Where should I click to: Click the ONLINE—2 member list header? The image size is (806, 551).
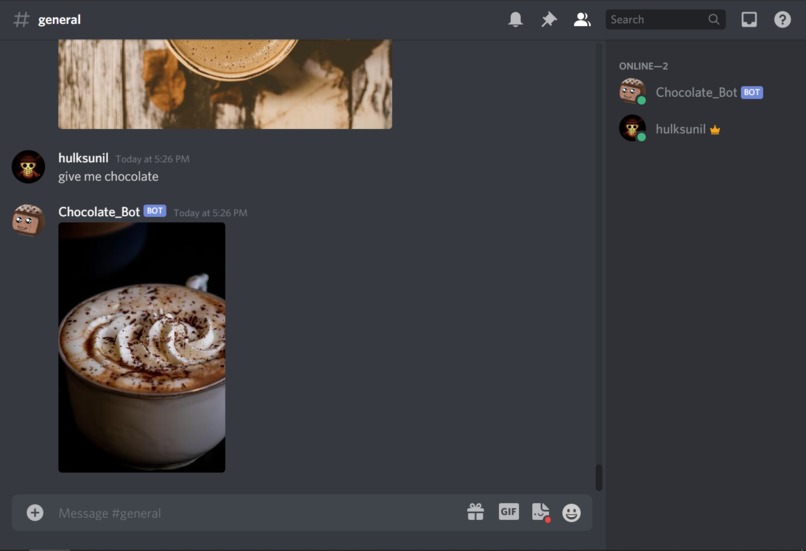[643, 66]
